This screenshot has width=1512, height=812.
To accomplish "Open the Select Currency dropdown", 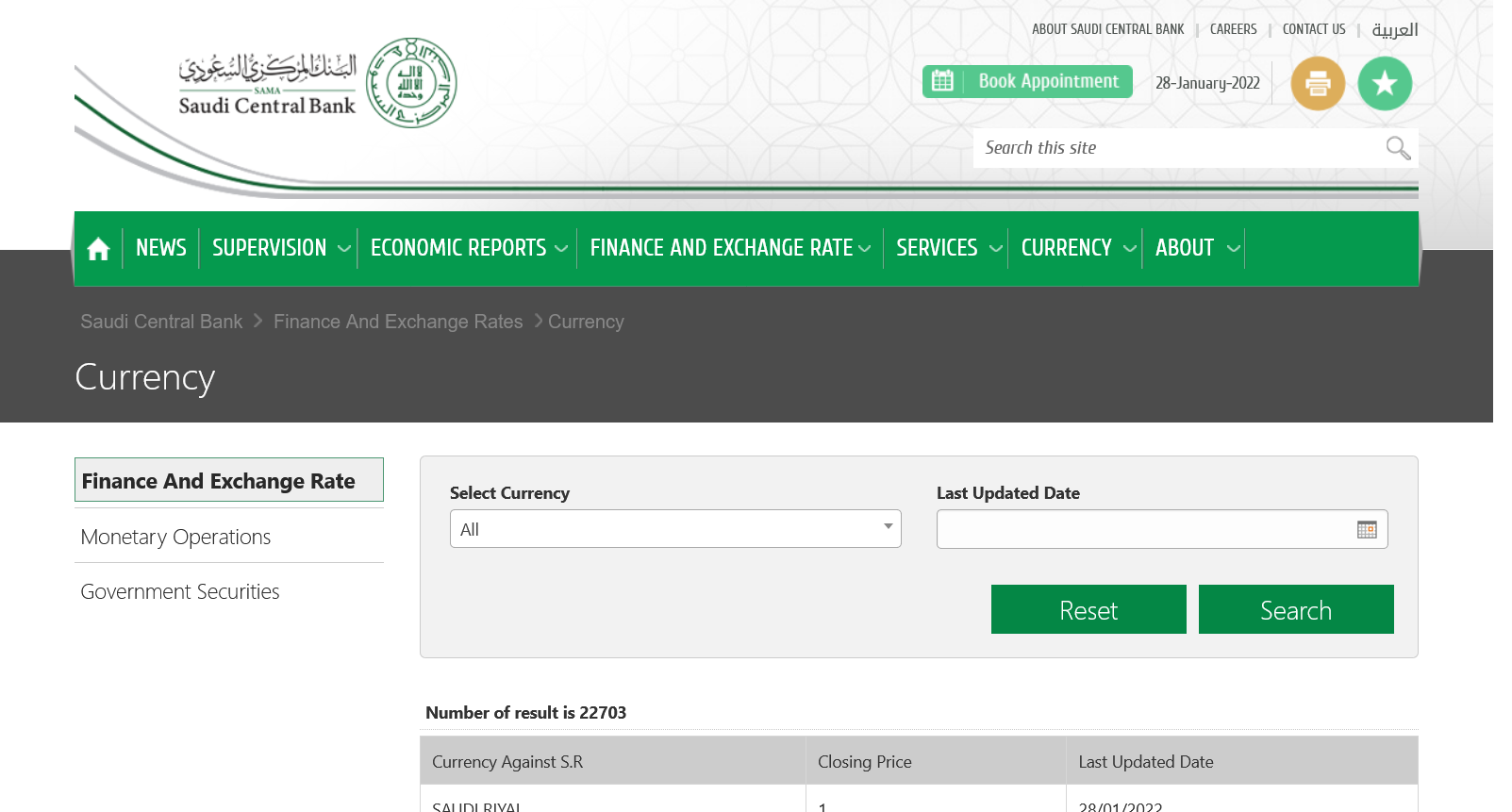I will tap(675, 529).
